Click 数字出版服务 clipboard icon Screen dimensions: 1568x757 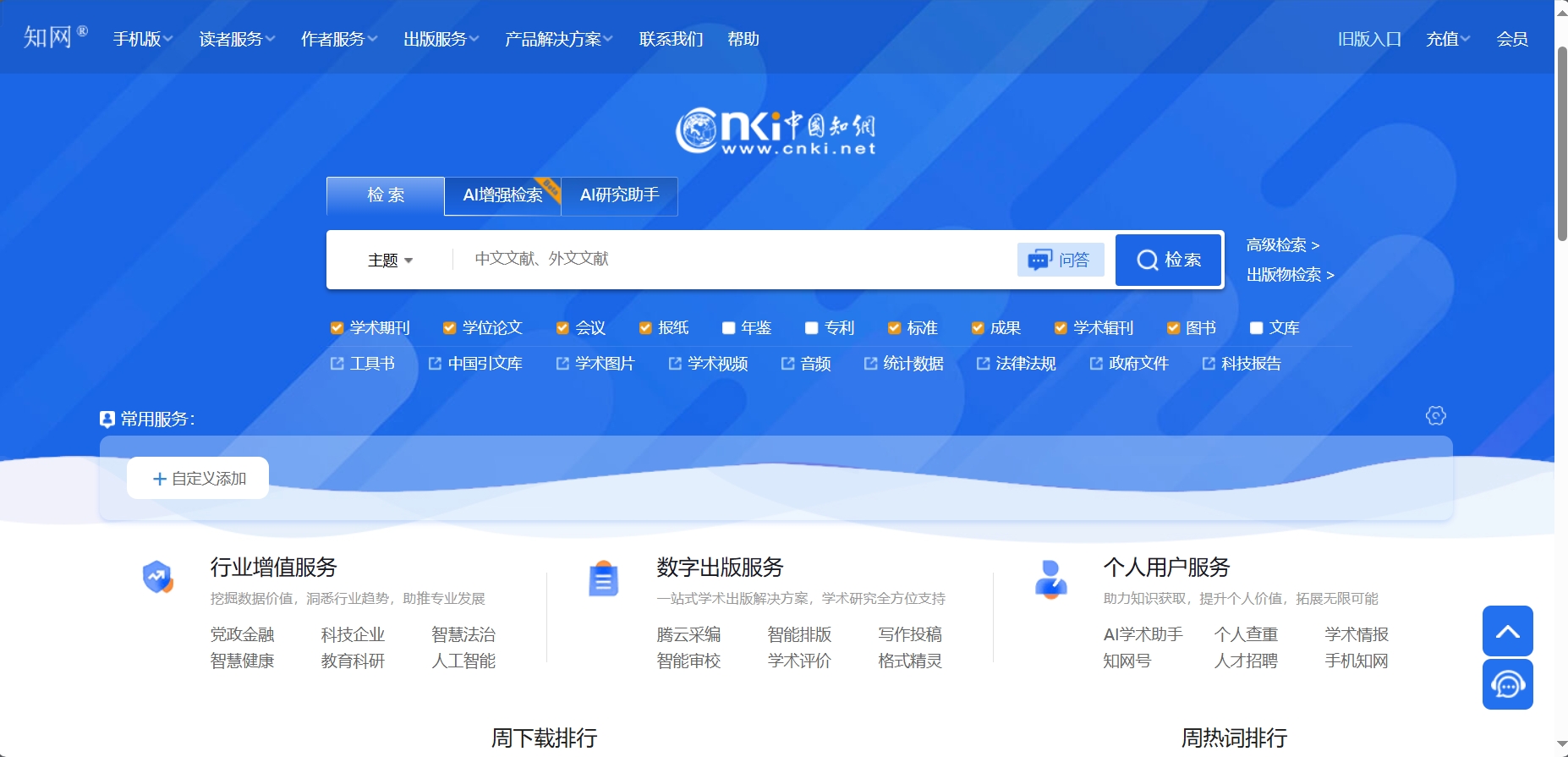(x=603, y=579)
